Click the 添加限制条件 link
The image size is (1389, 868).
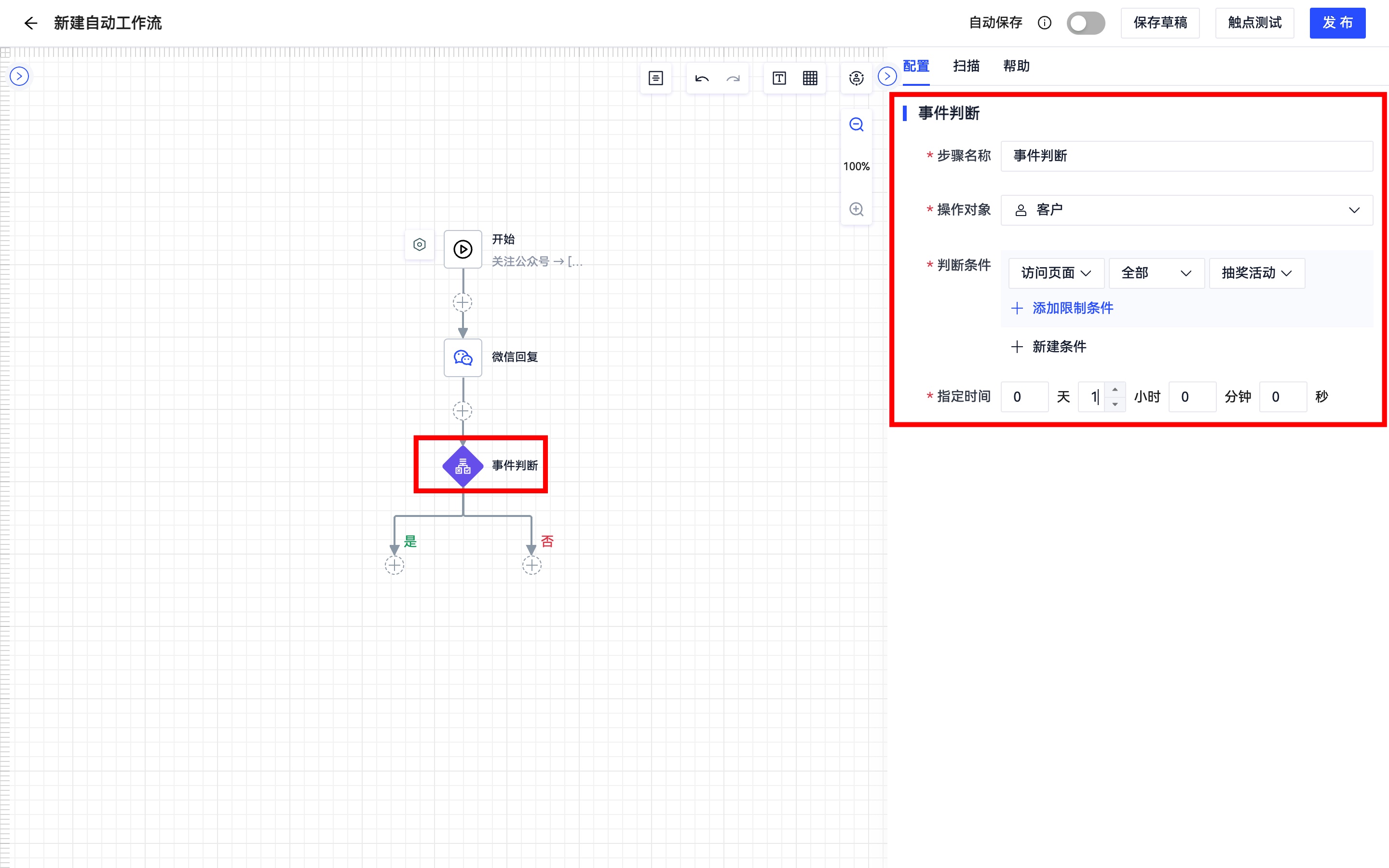(1062, 308)
